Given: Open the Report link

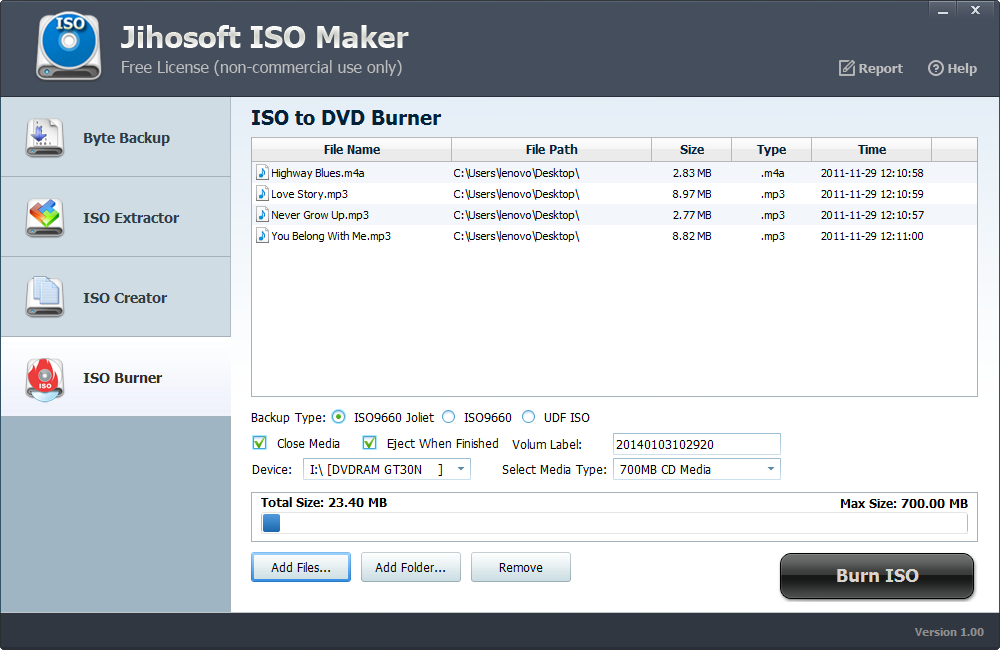Looking at the screenshot, I should point(871,68).
